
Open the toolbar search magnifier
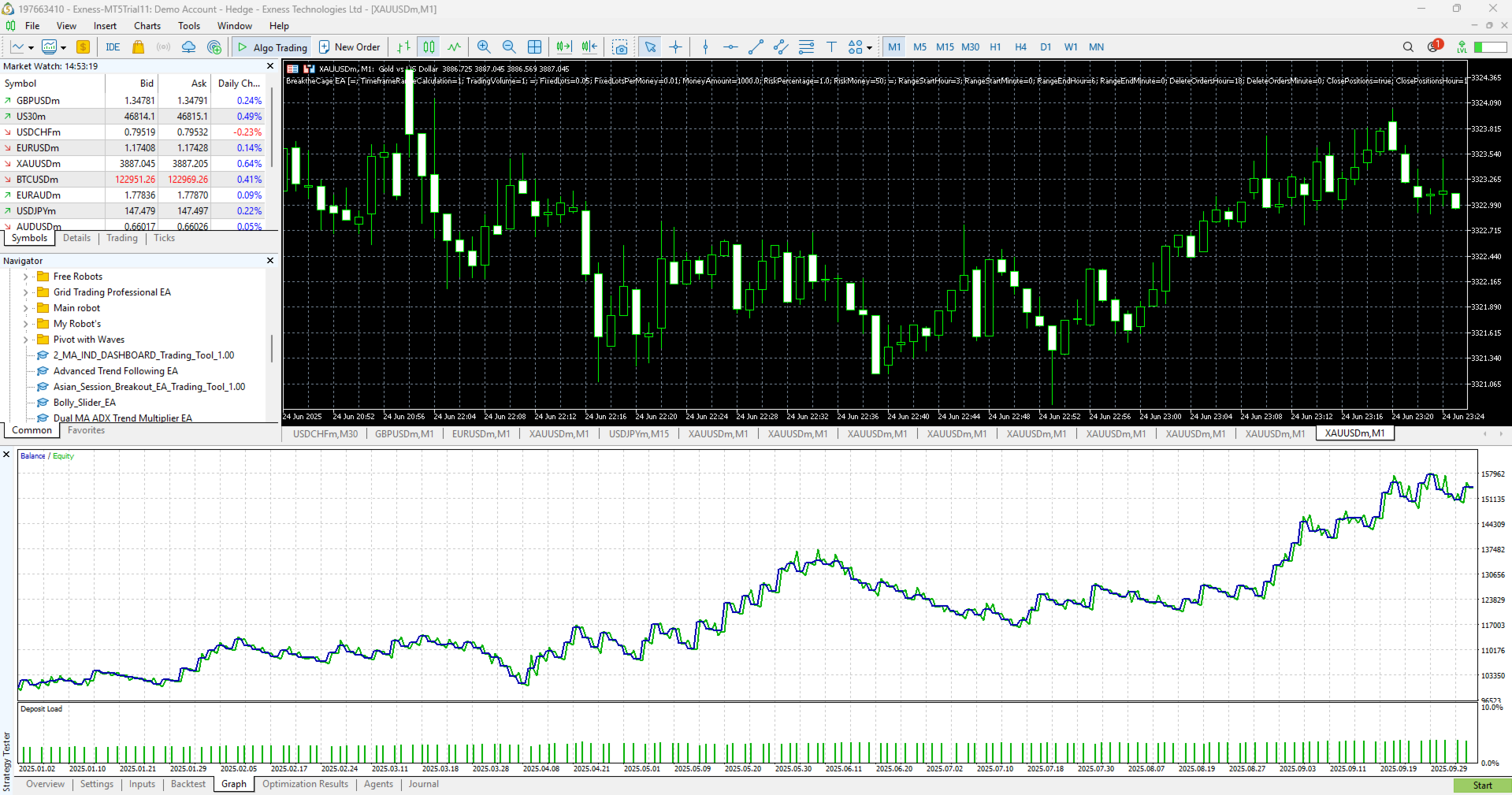[1408, 47]
